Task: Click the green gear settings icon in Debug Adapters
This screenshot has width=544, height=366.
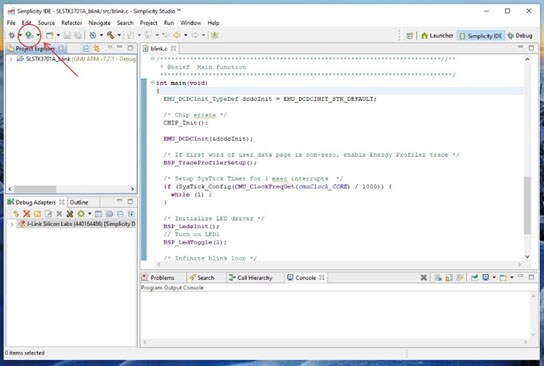Action: tap(81, 214)
